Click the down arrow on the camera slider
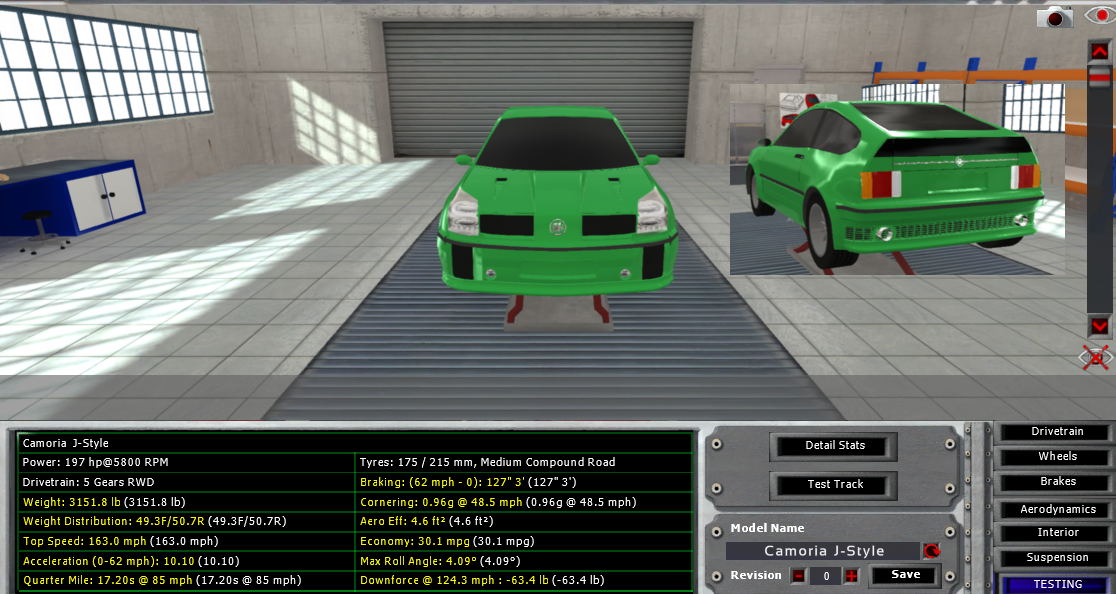Image resolution: width=1116 pixels, height=594 pixels. click(1099, 326)
